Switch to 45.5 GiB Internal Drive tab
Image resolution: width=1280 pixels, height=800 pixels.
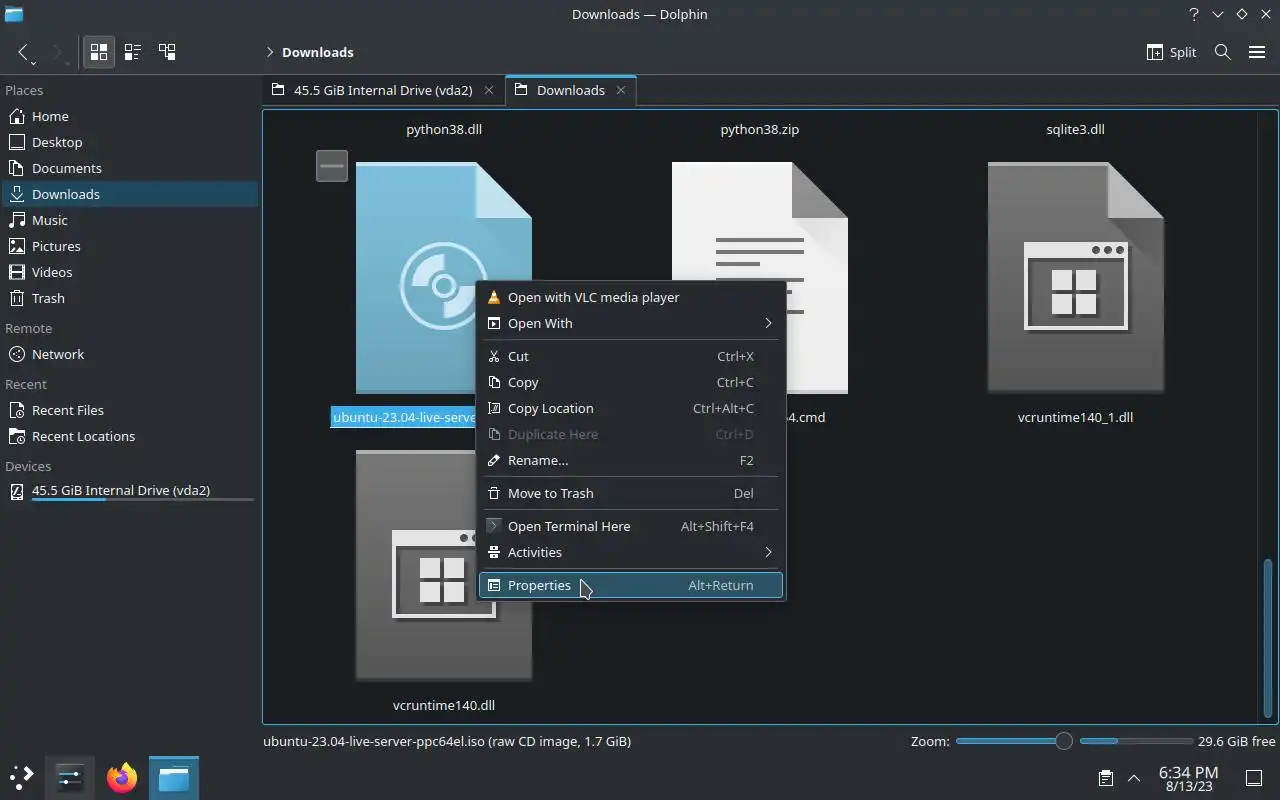pos(383,90)
